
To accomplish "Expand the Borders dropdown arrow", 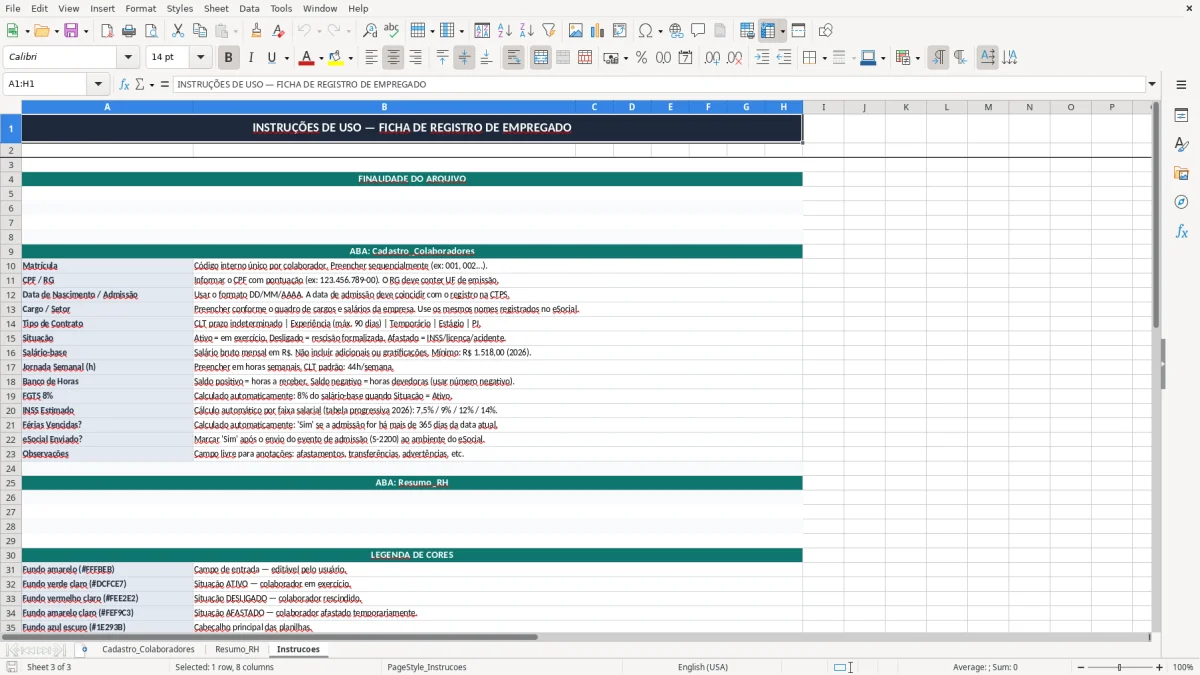I will 824,58.
